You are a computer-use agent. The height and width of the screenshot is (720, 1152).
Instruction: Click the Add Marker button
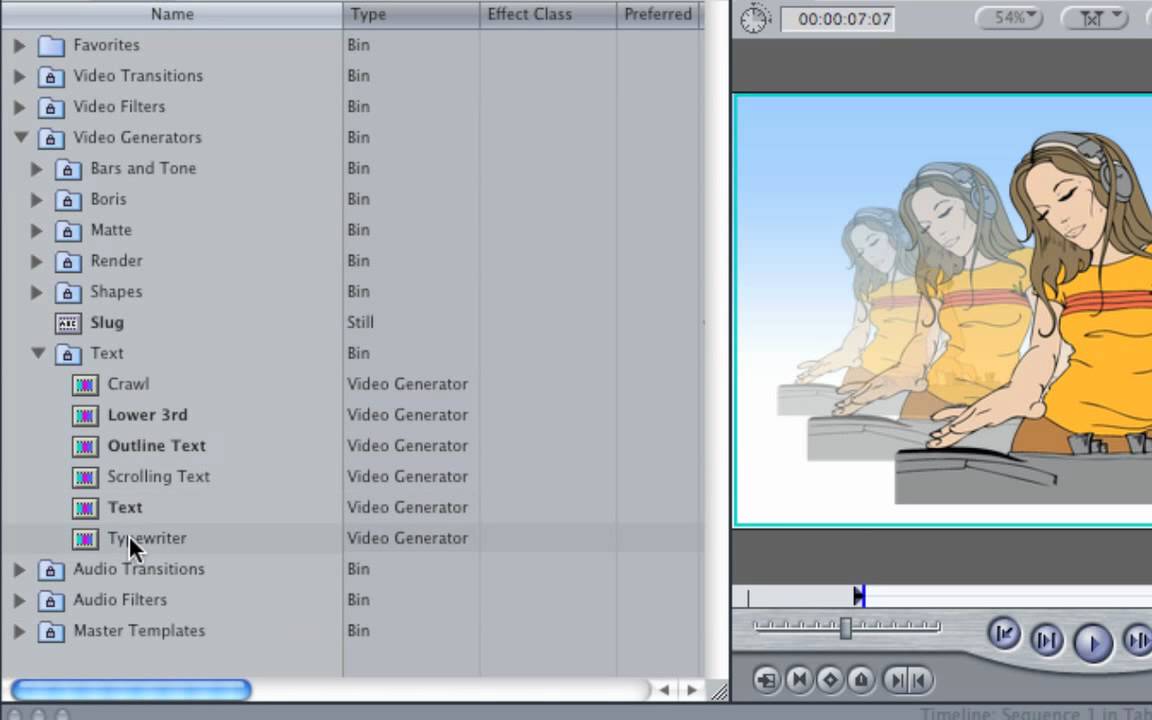pos(861,680)
